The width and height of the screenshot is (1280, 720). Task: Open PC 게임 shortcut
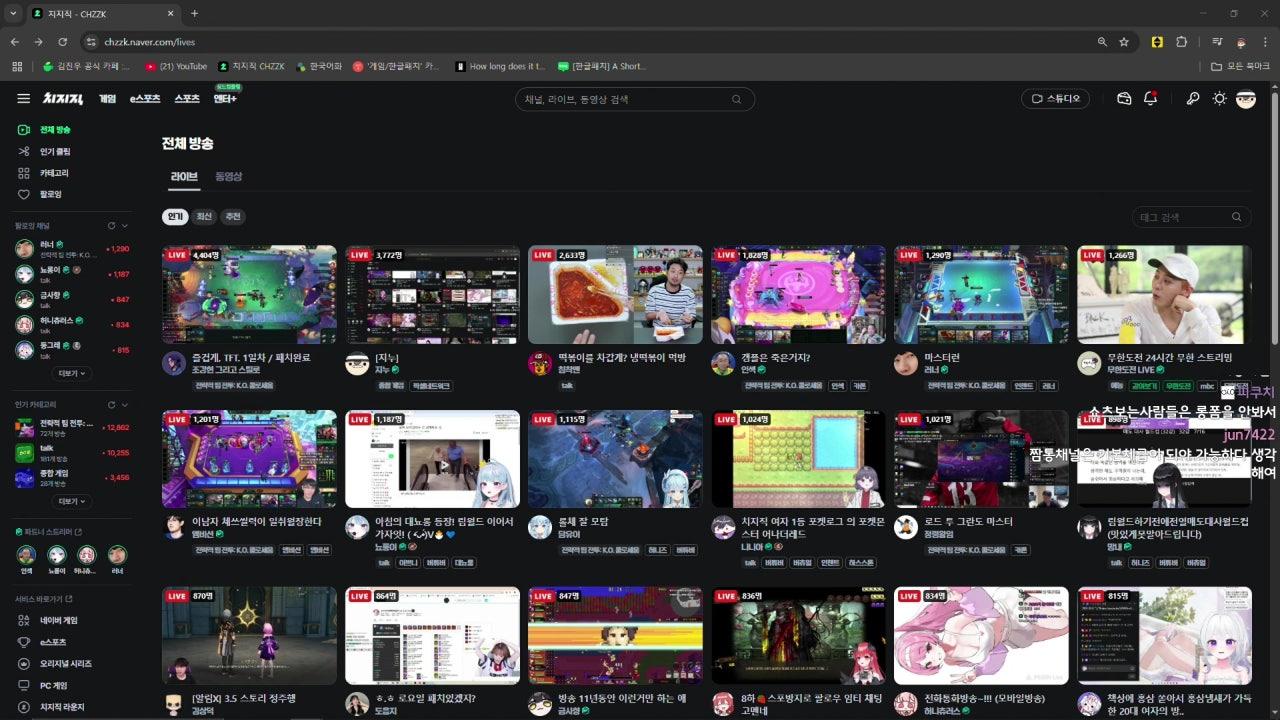43,686
